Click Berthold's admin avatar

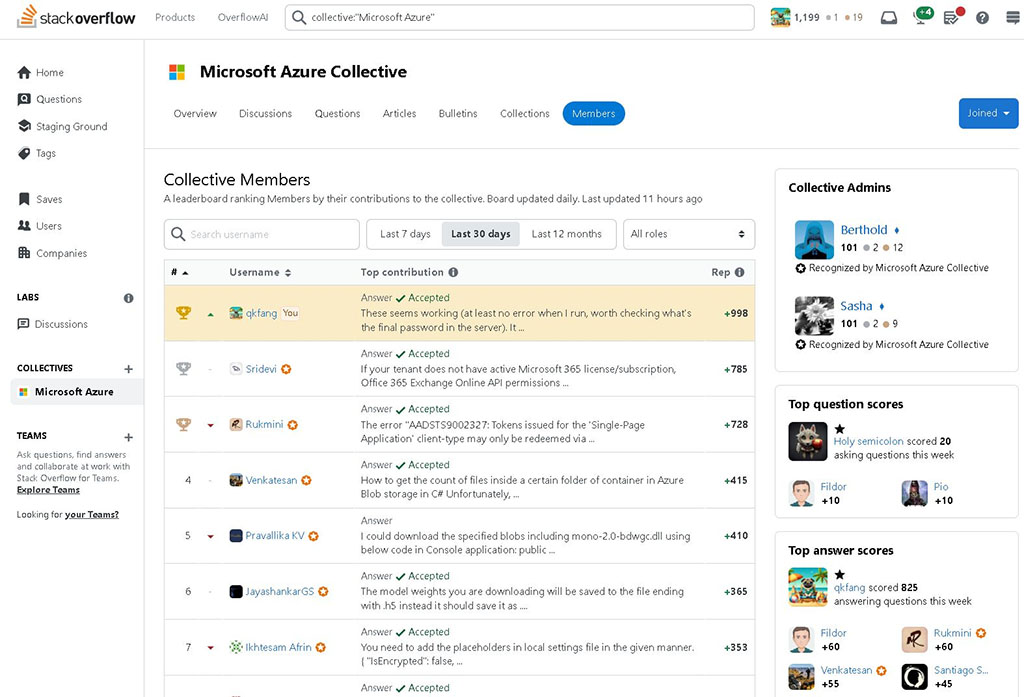tap(814, 240)
